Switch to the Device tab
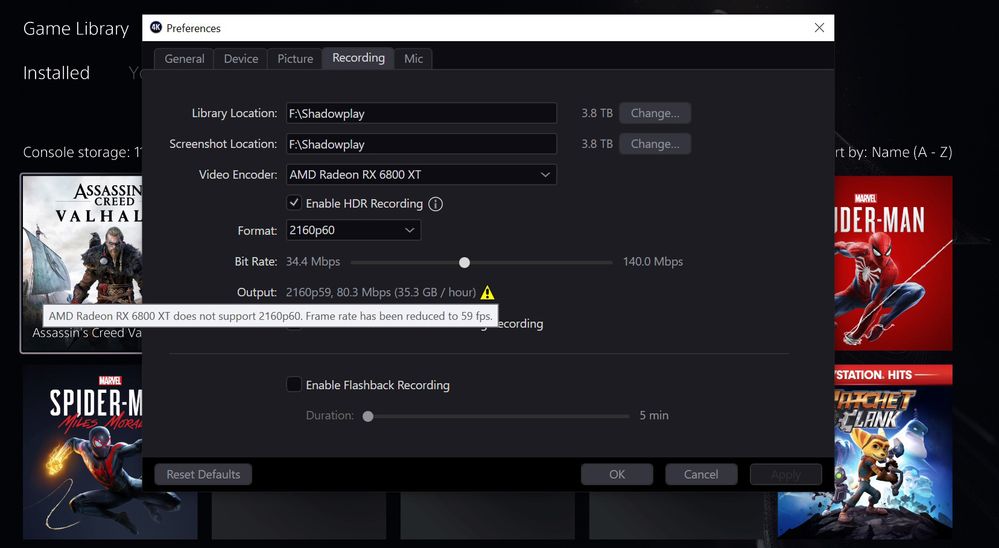Viewport: 999px width, 548px height. point(241,59)
